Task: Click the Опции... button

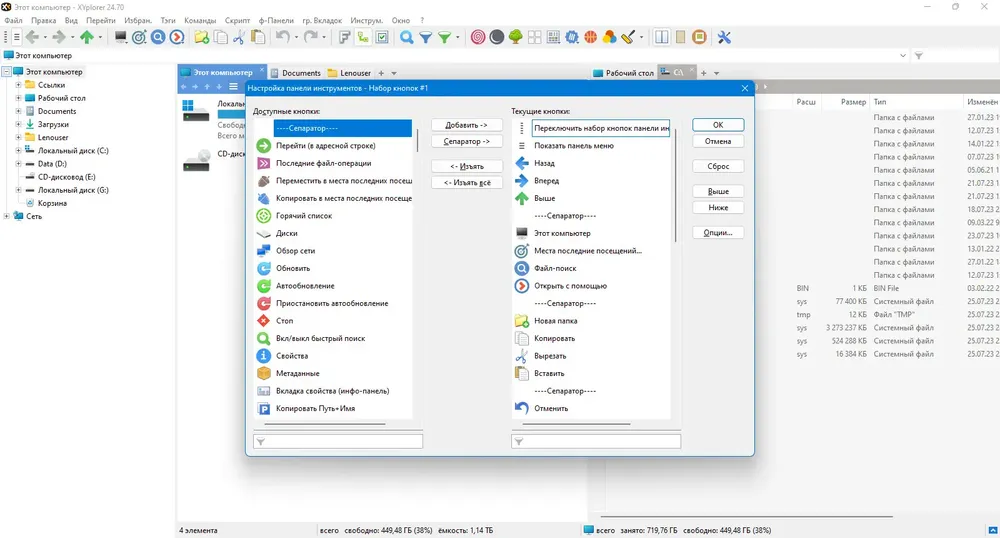Action: pos(718,233)
